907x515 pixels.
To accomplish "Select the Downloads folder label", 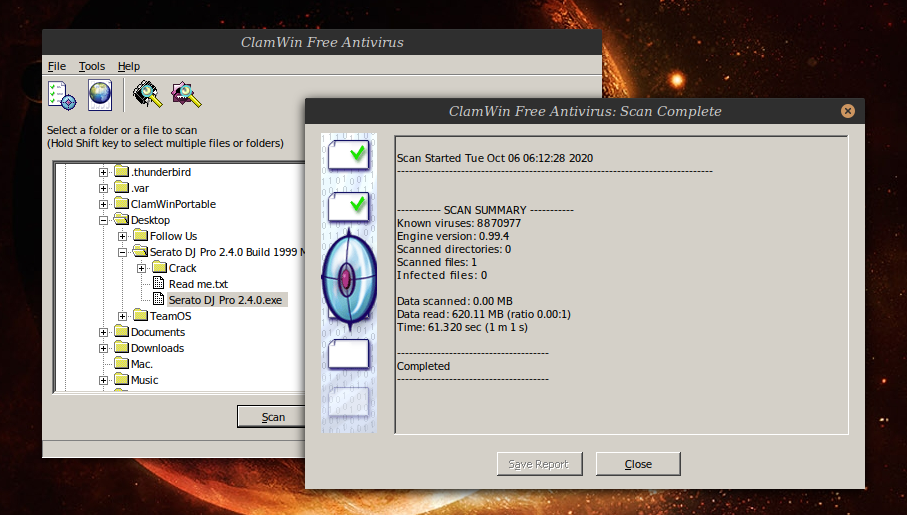I will (x=157, y=348).
